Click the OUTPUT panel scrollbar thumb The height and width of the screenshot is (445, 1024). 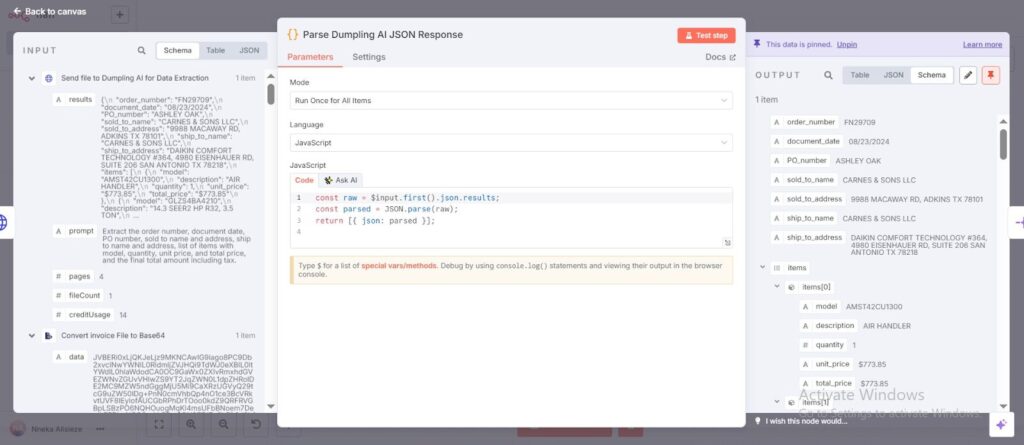[1003, 144]
